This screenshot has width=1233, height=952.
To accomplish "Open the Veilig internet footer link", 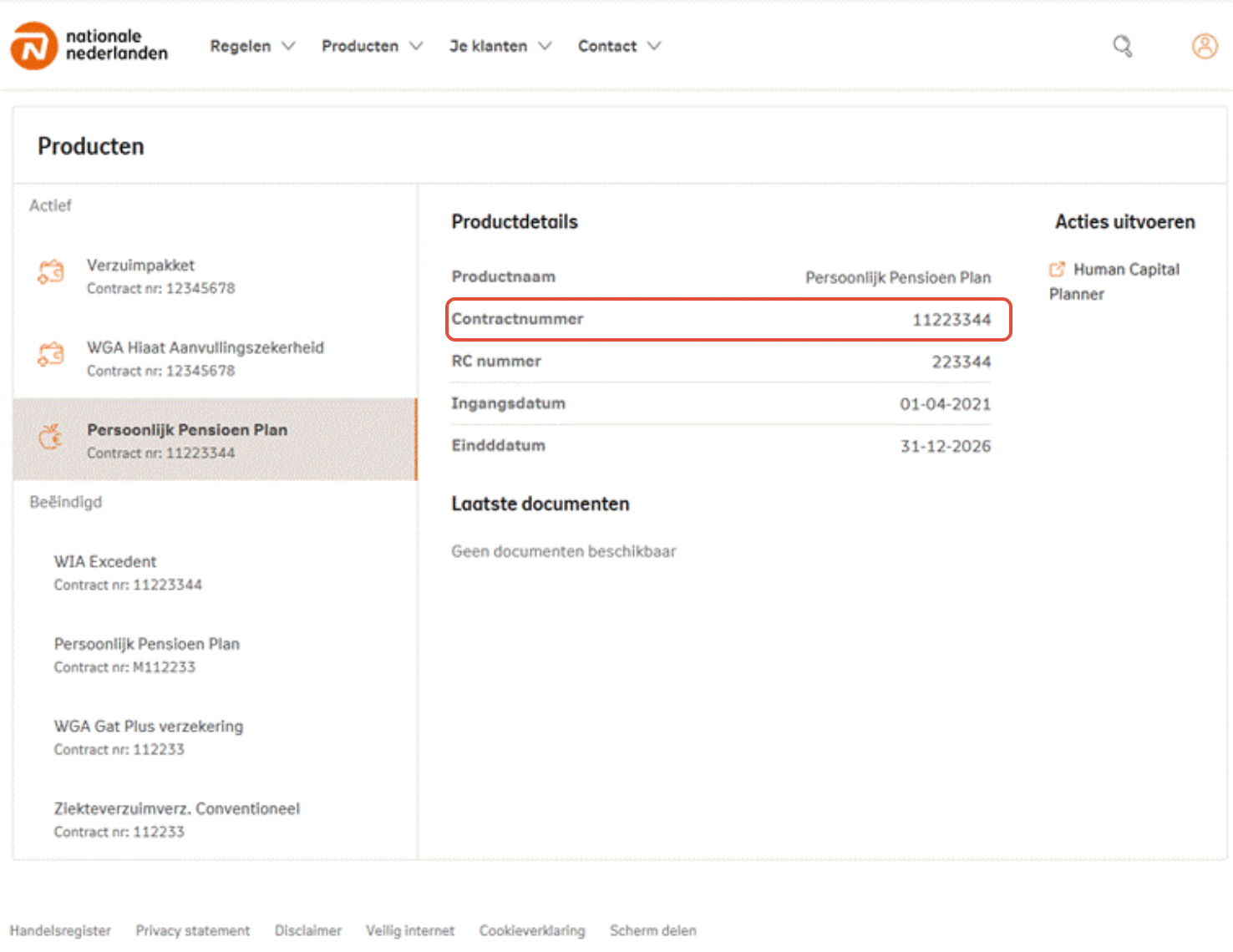I will click(x=410, y=930).
